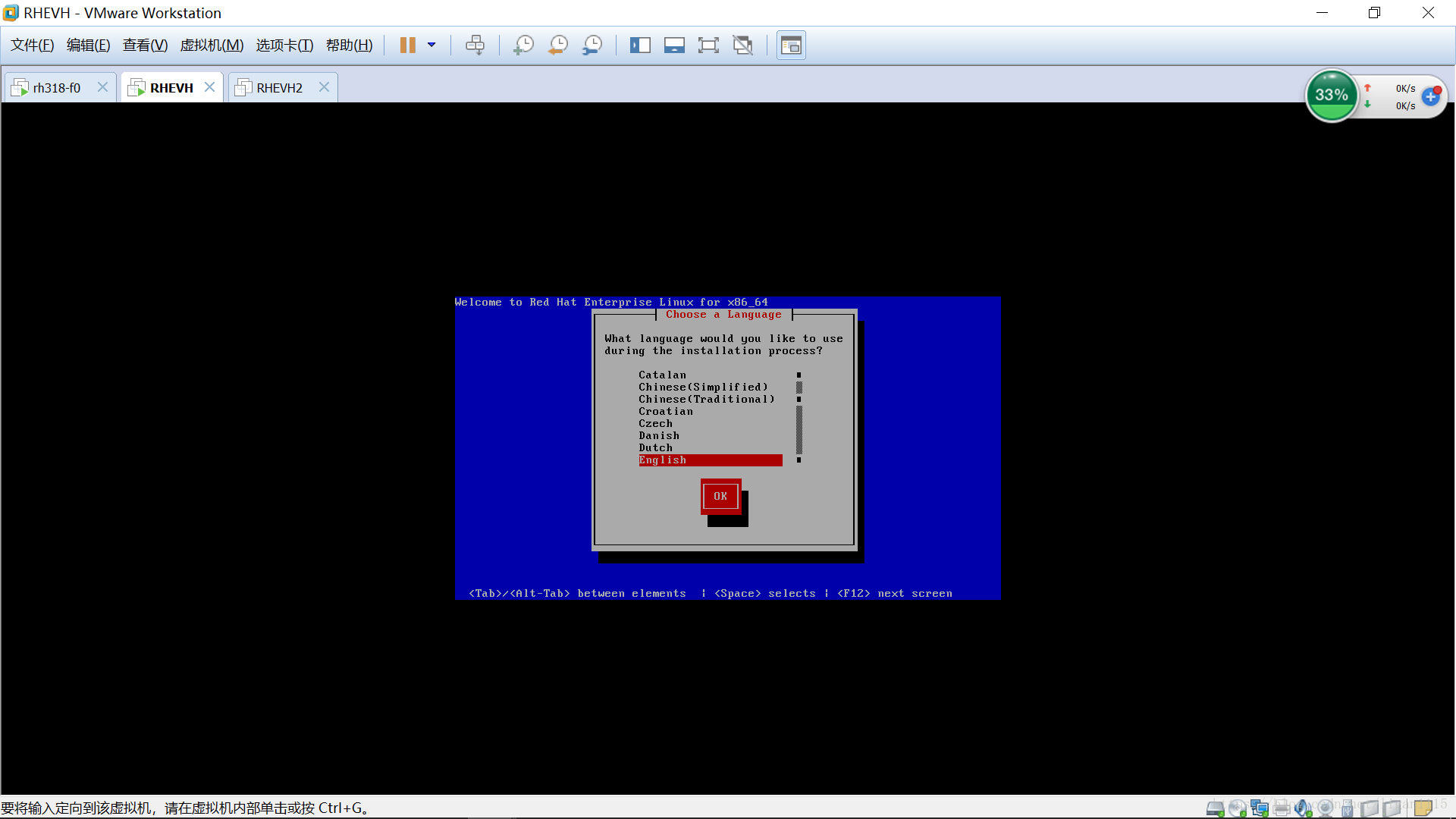Click the USB controller status bar icon
The width and height of the screenshot is (1456, 819).
[x=1348, y=808]
